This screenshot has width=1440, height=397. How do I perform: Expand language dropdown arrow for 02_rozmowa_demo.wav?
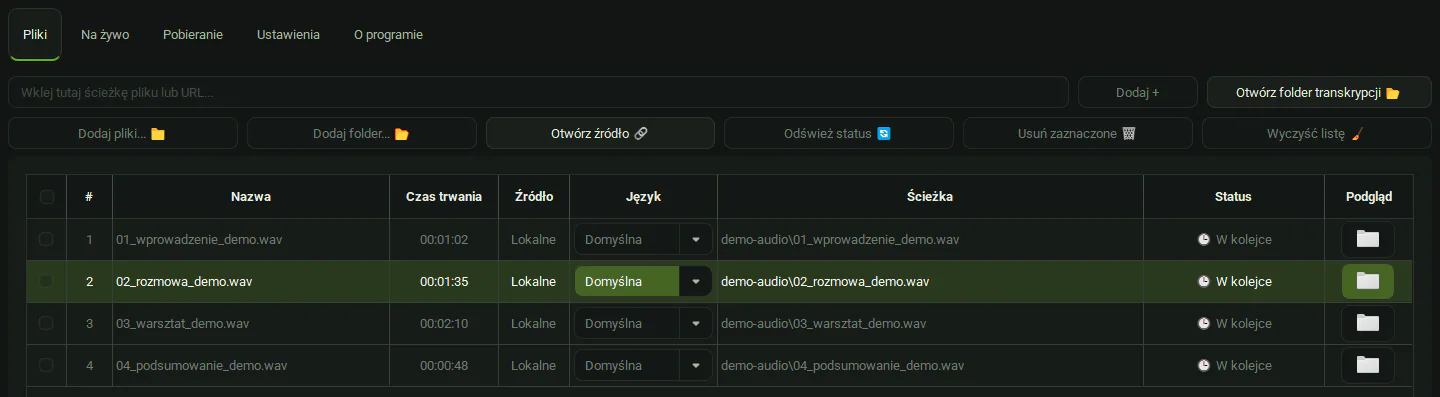pyautogui.click(x=695, y=282)
